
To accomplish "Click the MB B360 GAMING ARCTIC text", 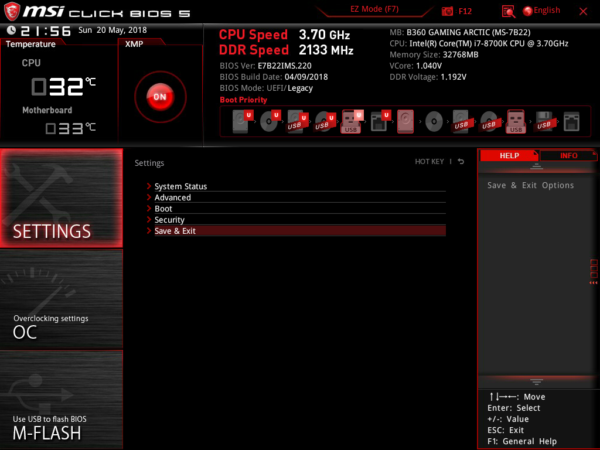I will click(x=460, y=32).
